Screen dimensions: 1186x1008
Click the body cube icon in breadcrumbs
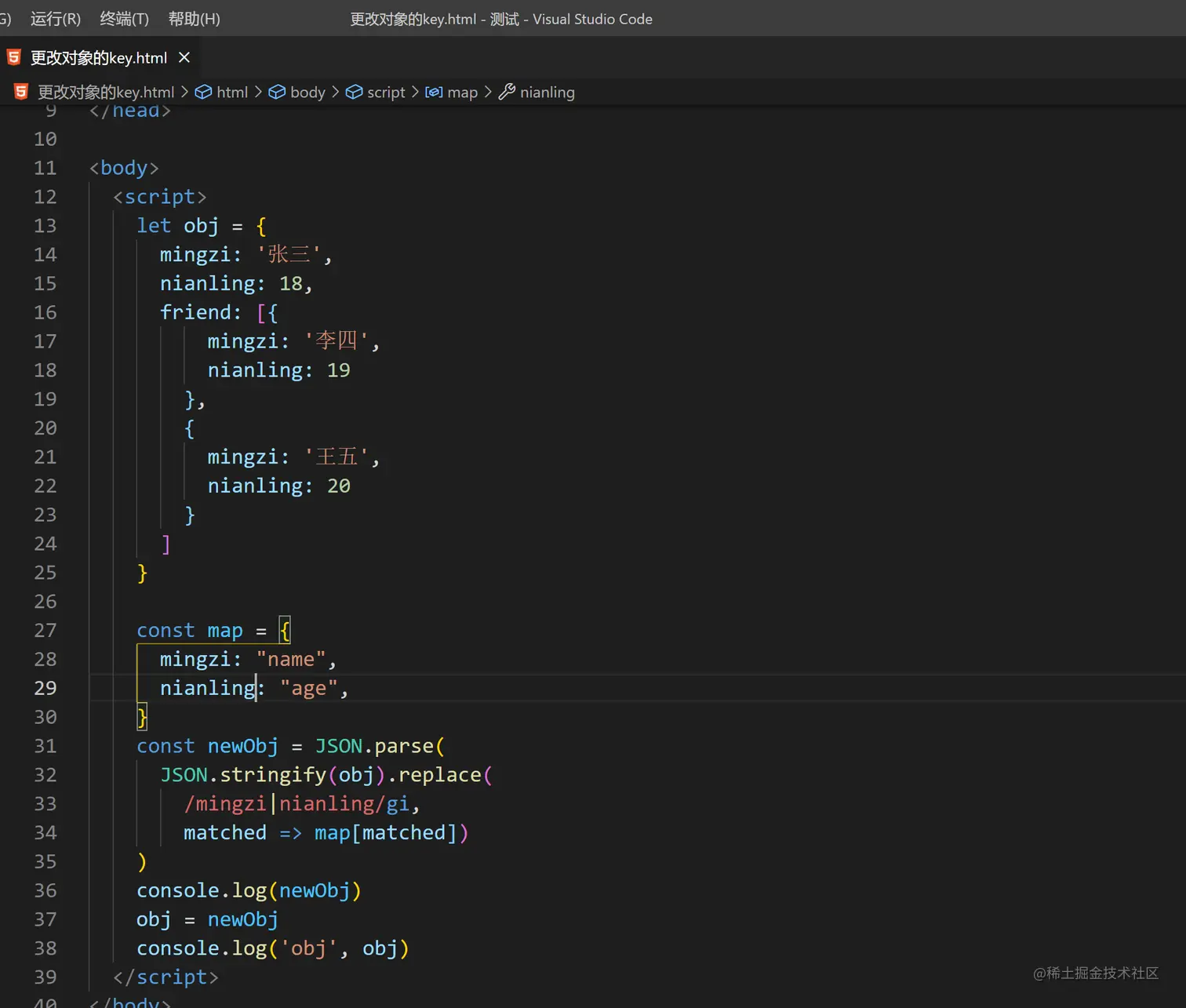tap(277, 92)
